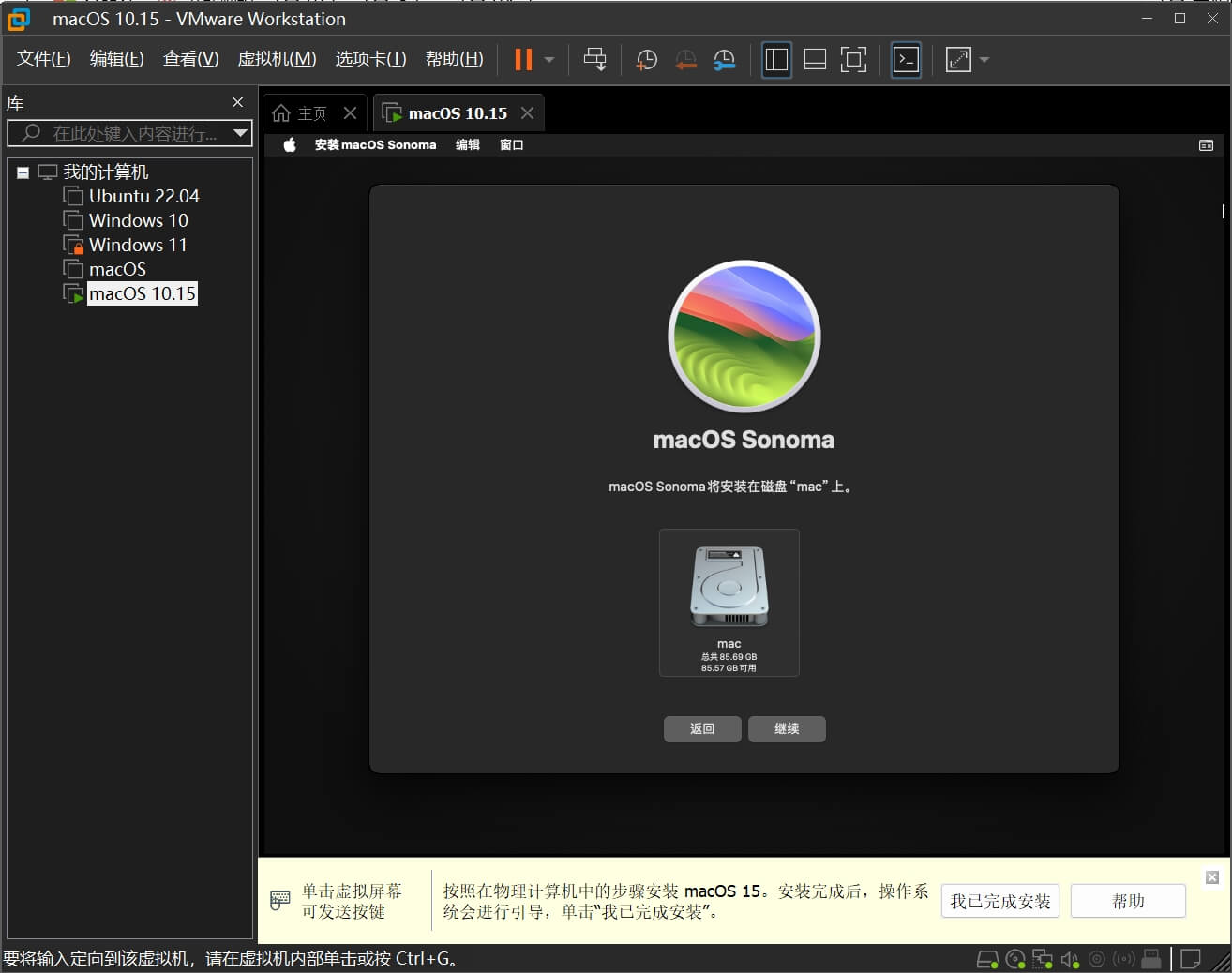
Task: Select macOS 10.15 in the library
Action: point(142,293)
